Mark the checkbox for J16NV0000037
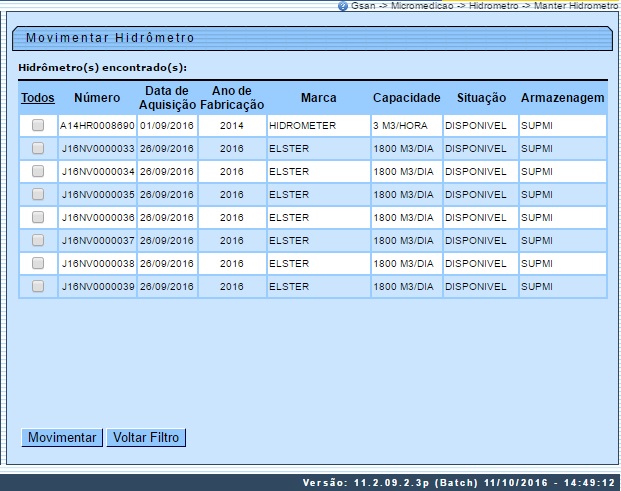 click(x=38, y=240)
